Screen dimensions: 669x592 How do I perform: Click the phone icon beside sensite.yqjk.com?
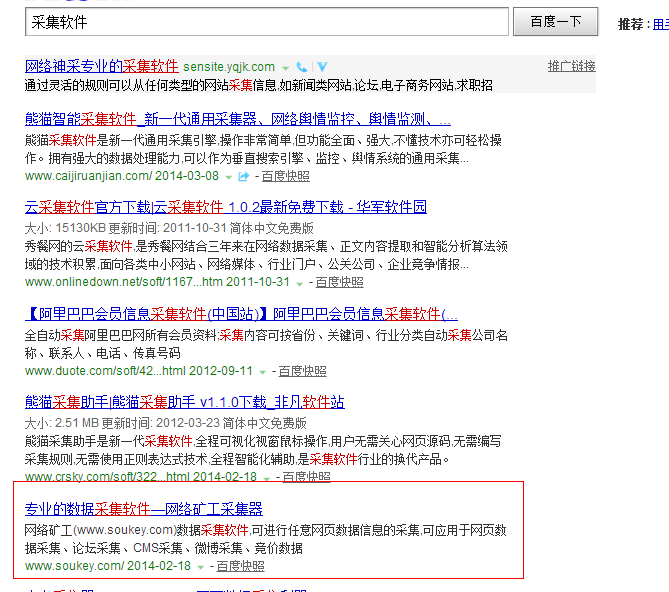click(x=302, y=67)
